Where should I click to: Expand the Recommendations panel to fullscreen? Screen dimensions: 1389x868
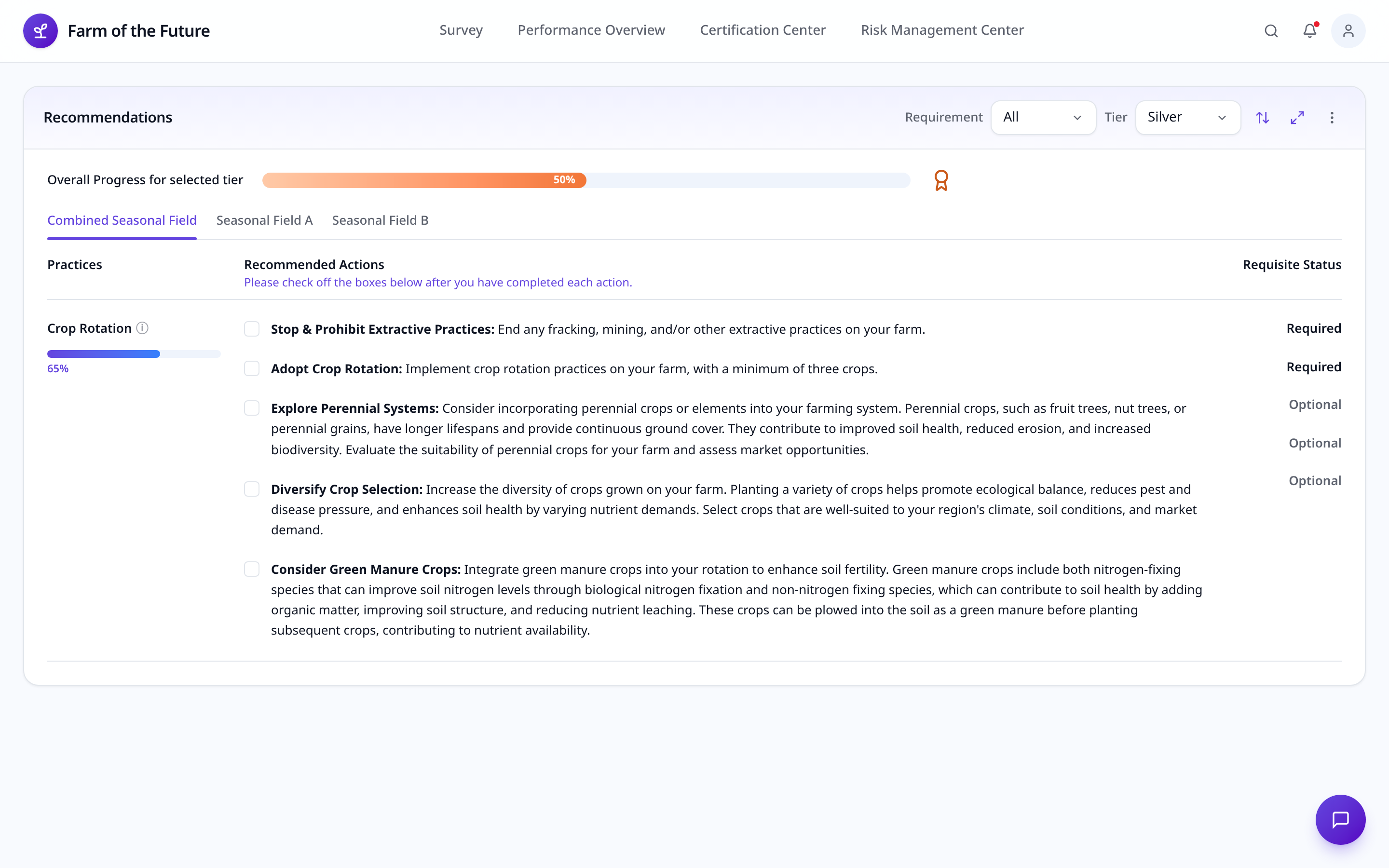1297,118
